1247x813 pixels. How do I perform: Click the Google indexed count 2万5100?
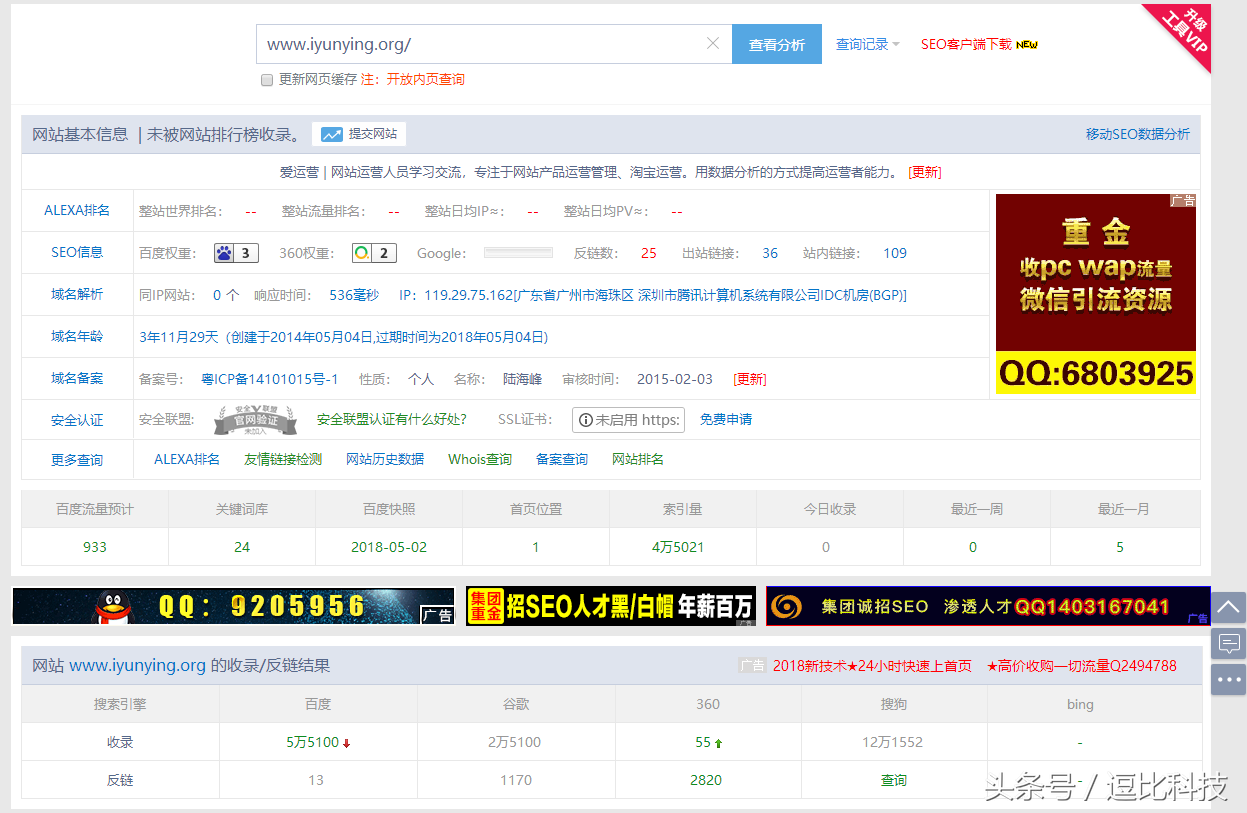click(515, 742)
